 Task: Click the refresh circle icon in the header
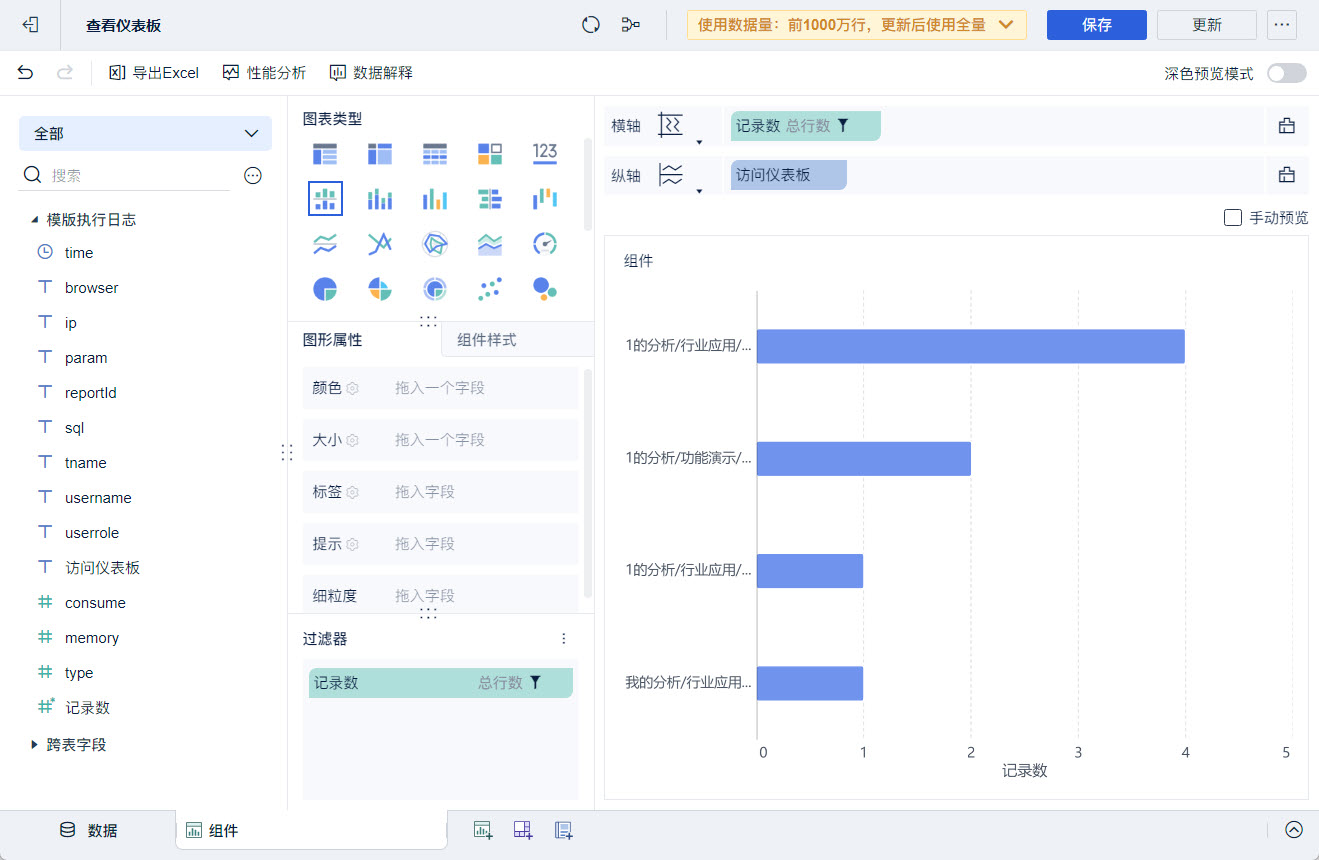click(591, 25)
